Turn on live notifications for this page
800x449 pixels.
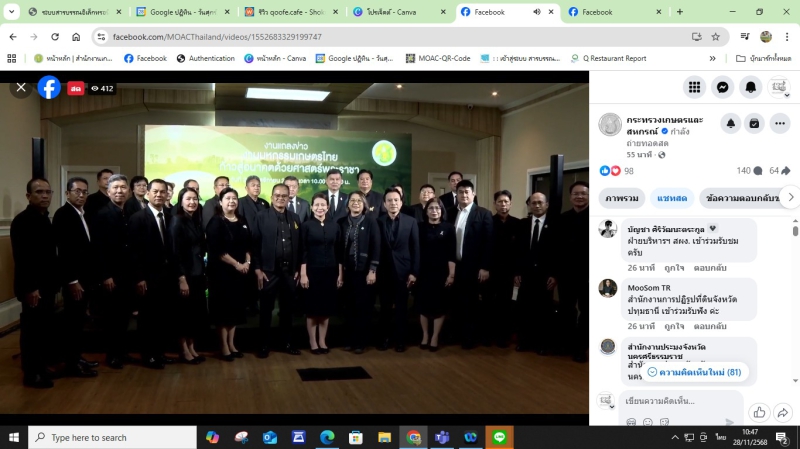[x=731, y=123]
